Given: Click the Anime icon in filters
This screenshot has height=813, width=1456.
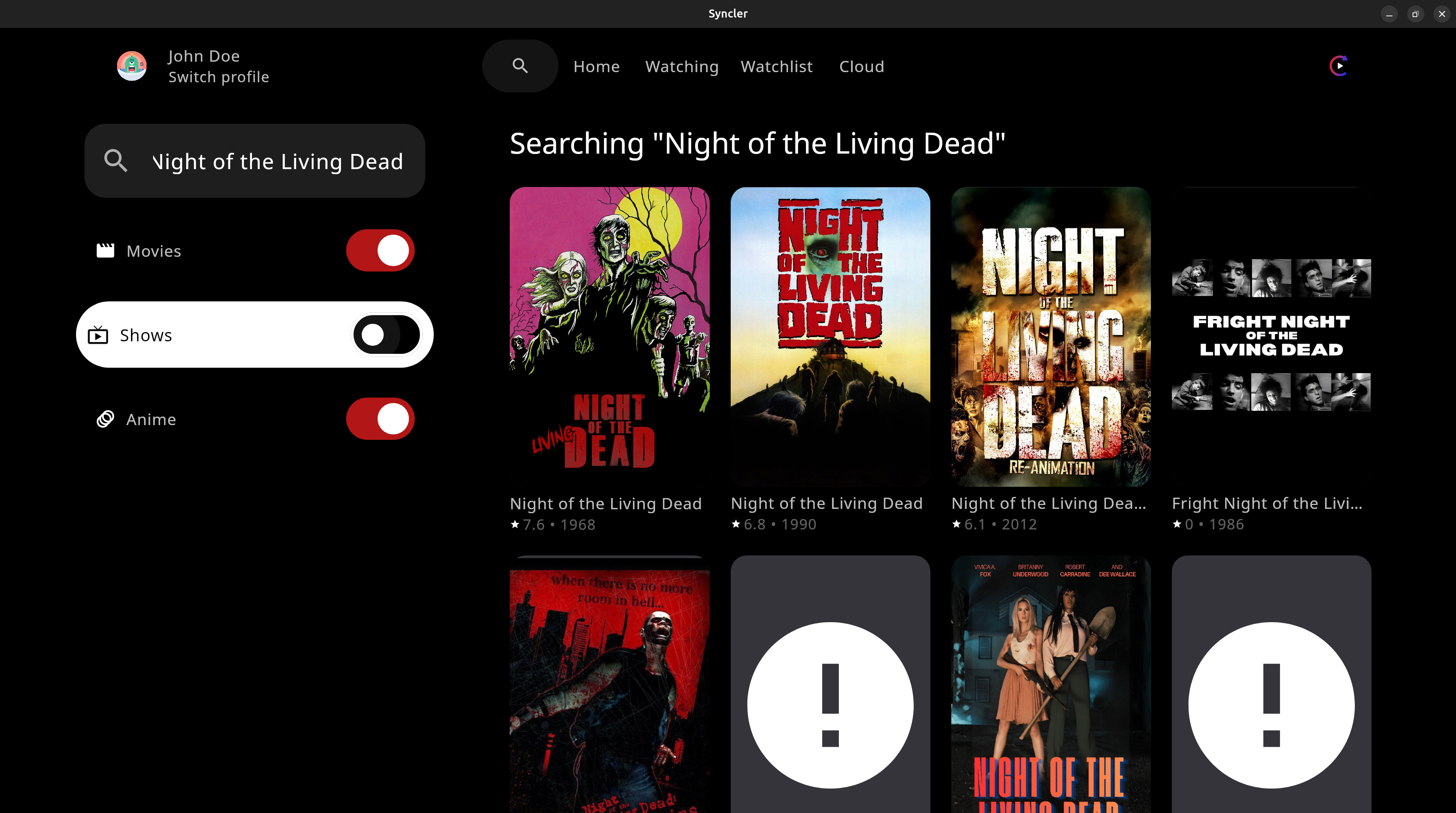Looking at the screenshot, I should (x=105, y=419).
